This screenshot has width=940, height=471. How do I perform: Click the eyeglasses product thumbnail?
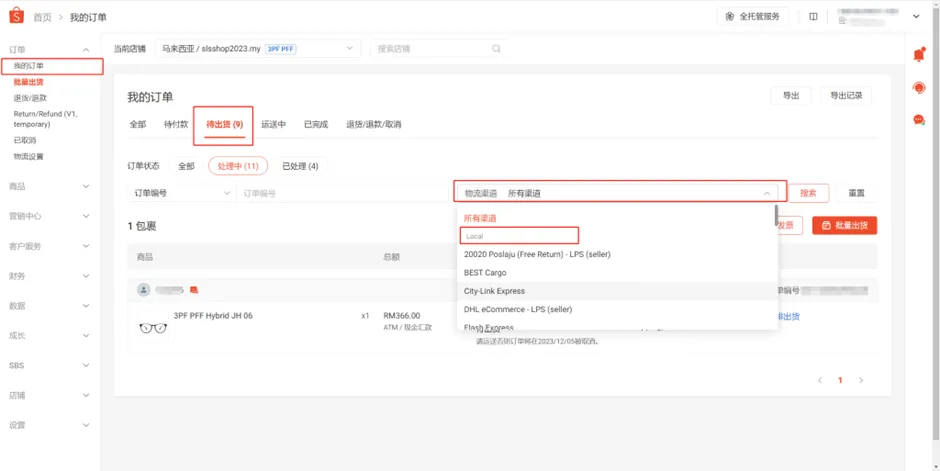coord(153,327)
